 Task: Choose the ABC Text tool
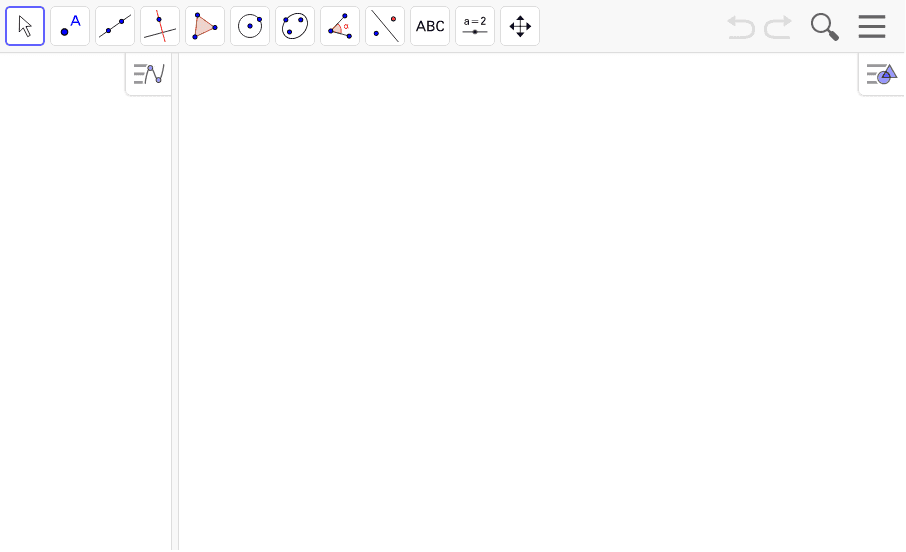point(430,26)
